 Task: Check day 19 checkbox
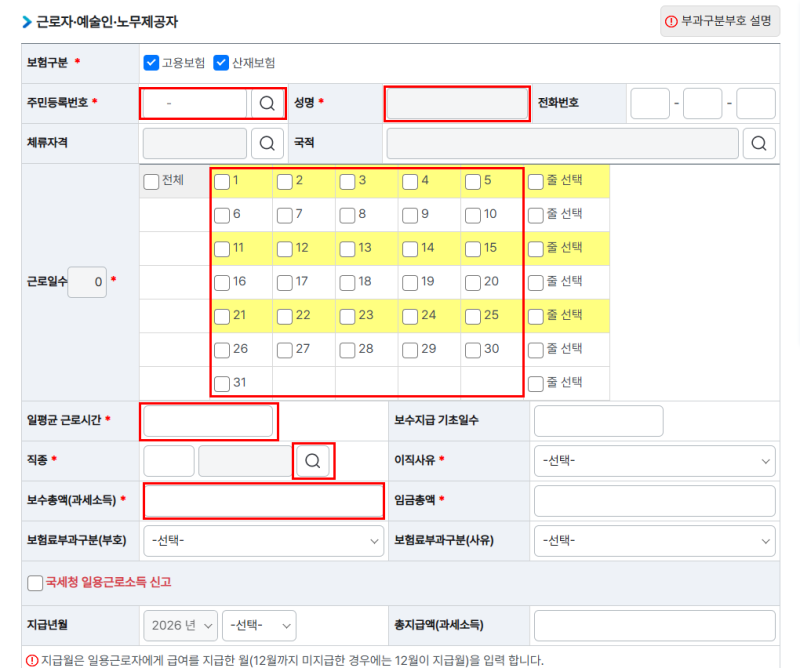coord(410,283)
